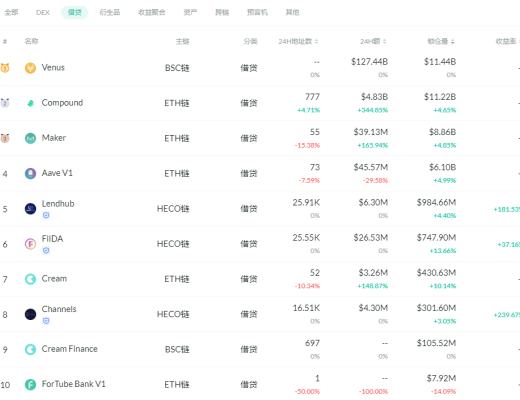The height and width of the screenshot is (400, 520).
Task: Open the Lendhub project link
Action: coord(58,204)
